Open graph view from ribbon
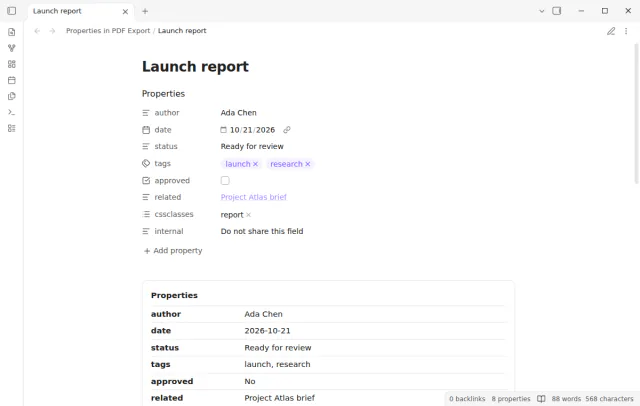This screenshot has width=640, height=406. (x=11, y=48)
